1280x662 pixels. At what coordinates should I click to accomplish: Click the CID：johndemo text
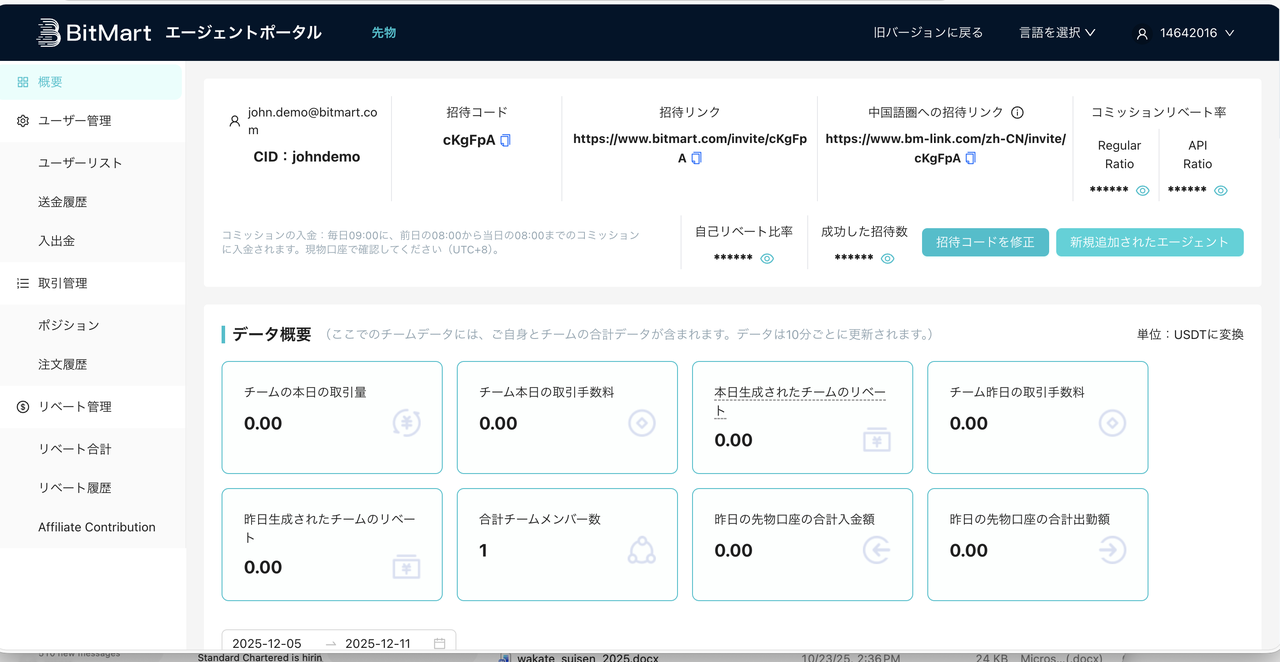[306, 157]
